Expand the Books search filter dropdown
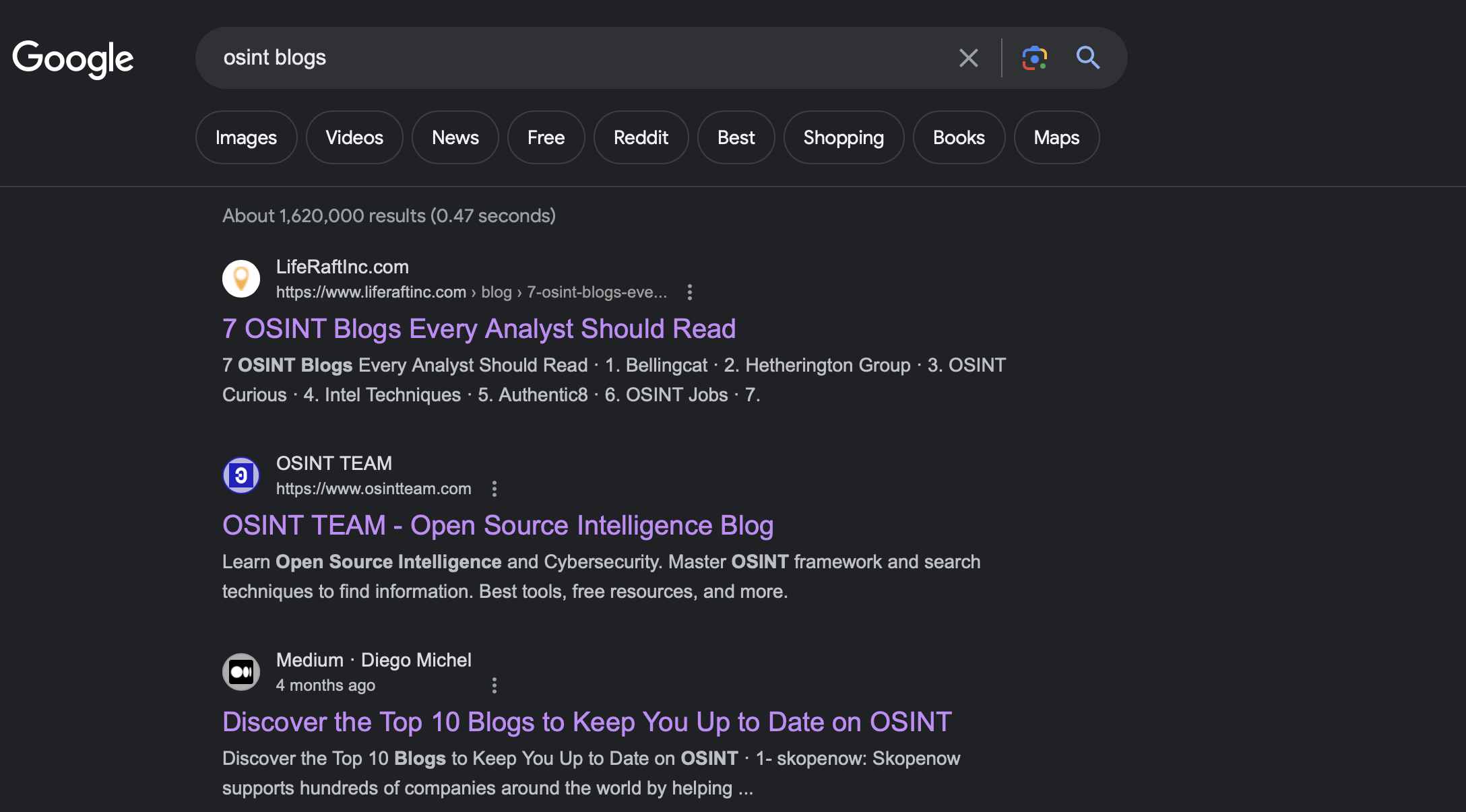Viewport: 1466px width, 812px height. [959, 137]
